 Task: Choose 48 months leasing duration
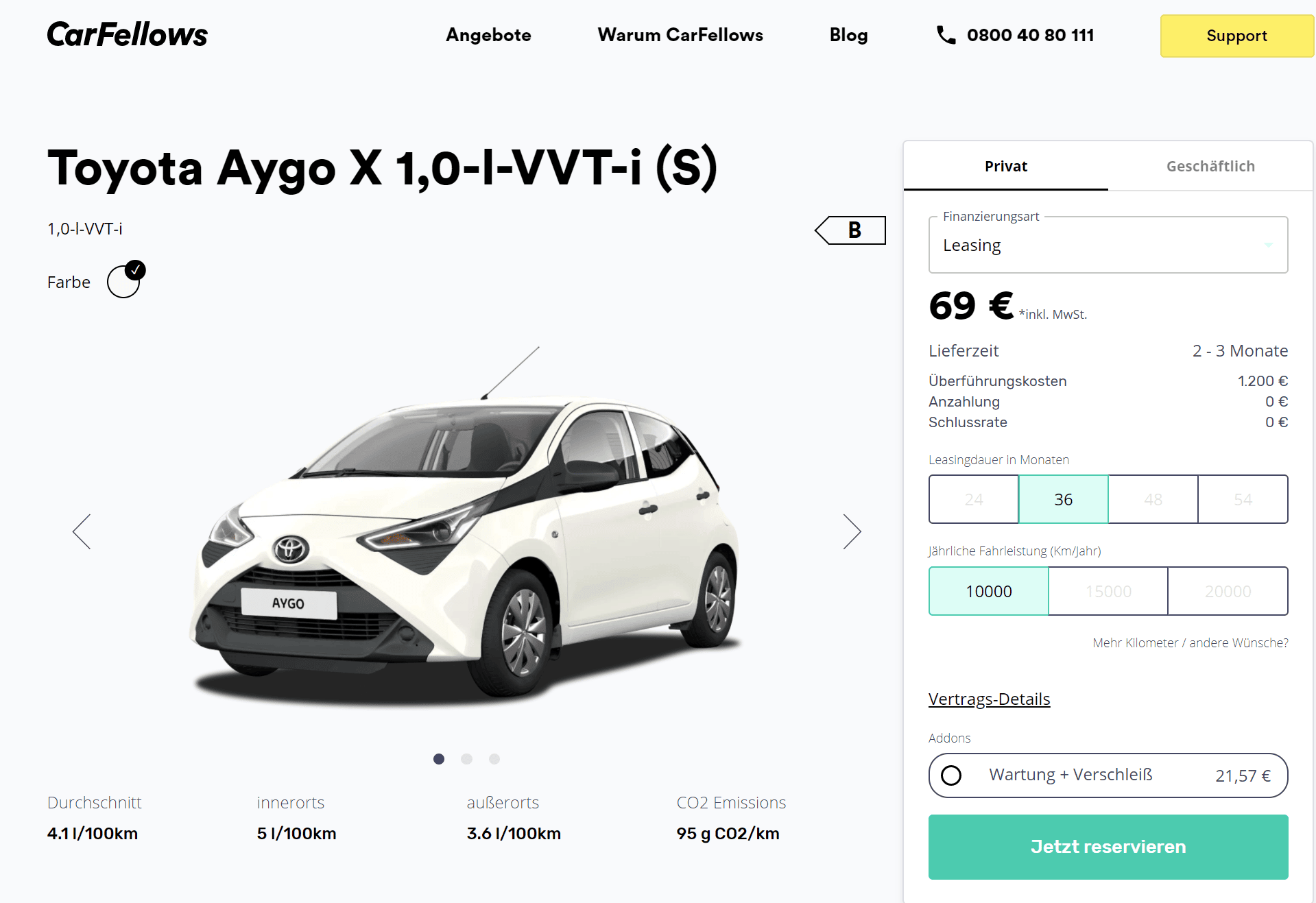click(x=1153, y=499)
